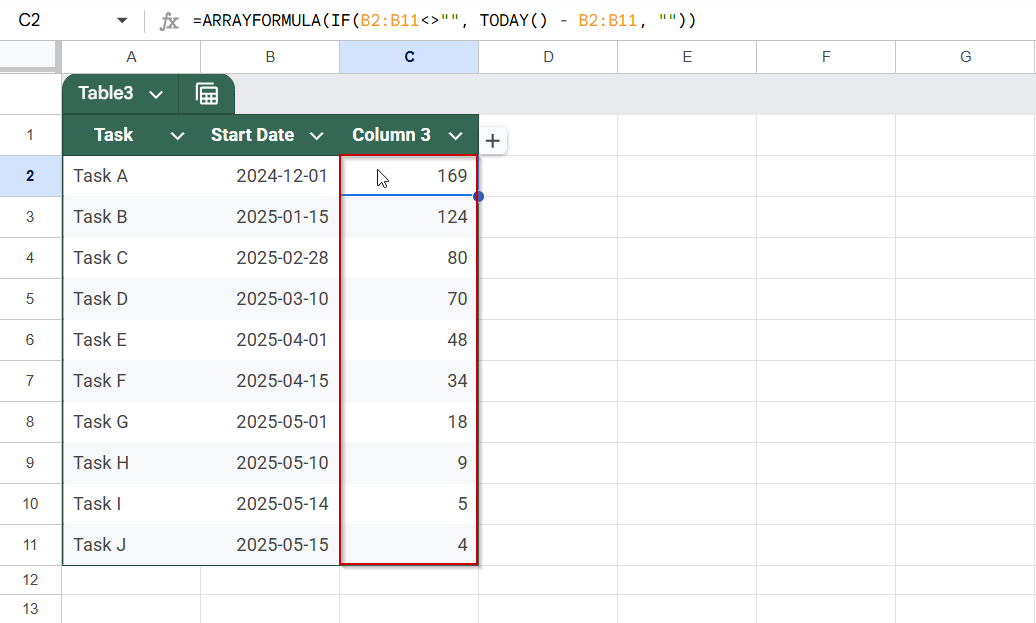Click the Start Date header cell

point(270,135)
